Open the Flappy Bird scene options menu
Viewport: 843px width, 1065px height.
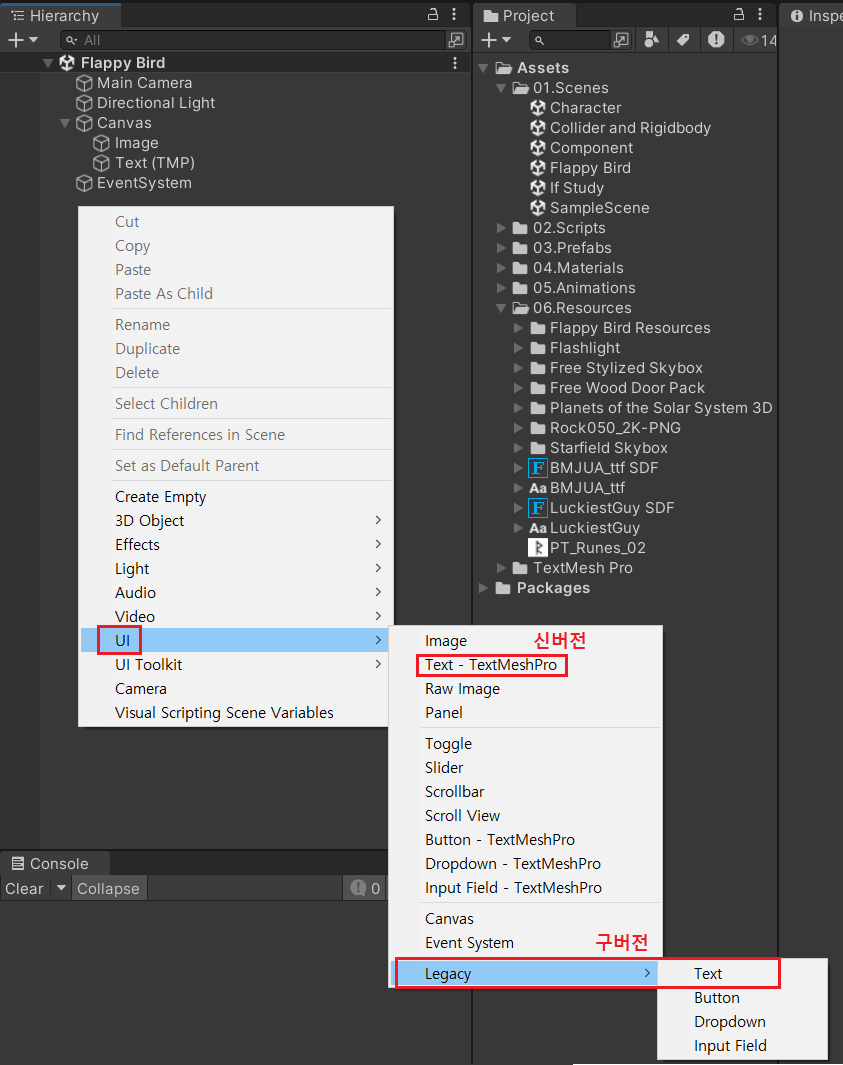pyautogui.click(x=455, y=62)
